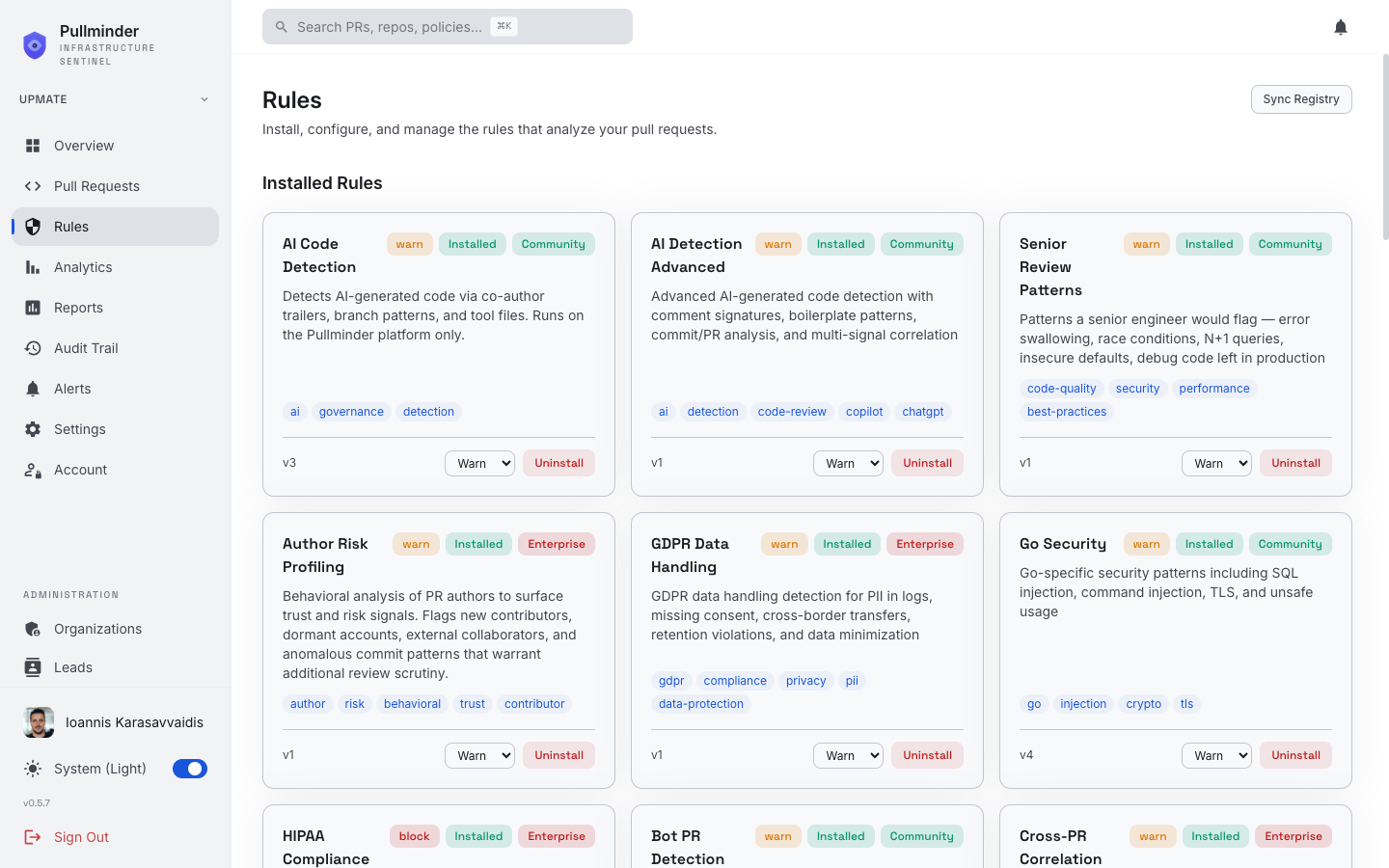The width and height of the screenshot is (1389, 868).
Task: Uninstall the AI Code Detection rule
Action: pos(558,463)
